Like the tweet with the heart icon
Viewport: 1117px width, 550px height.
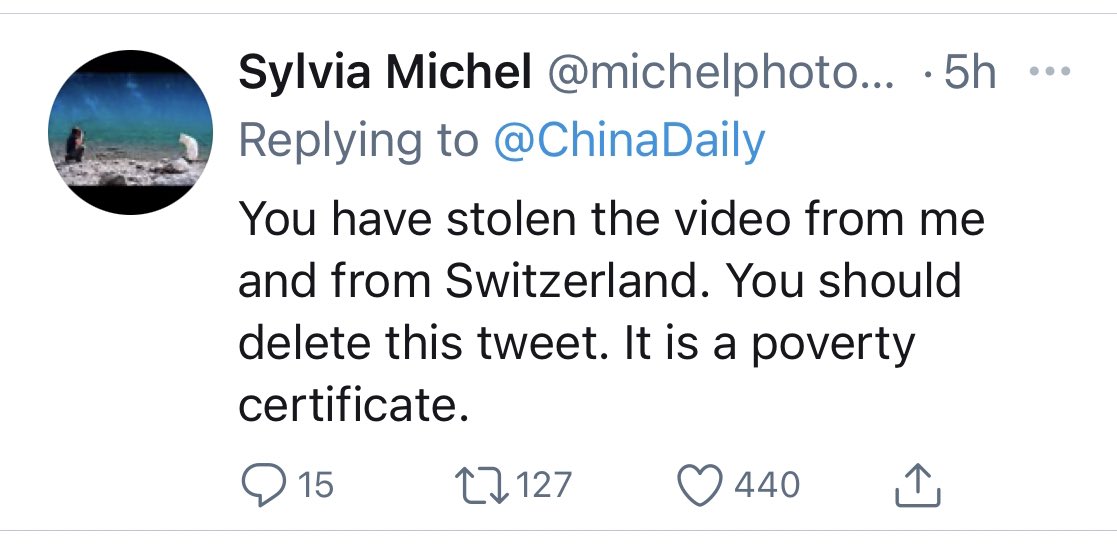coord(699,485)
